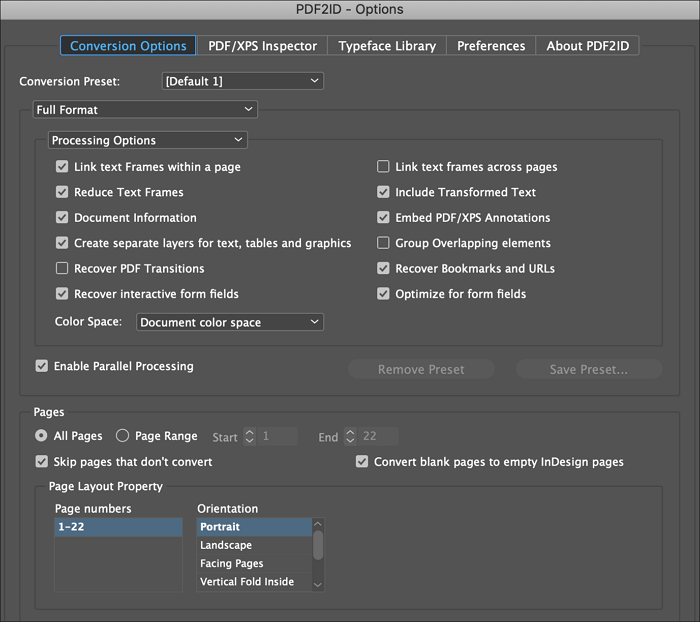The width and height of the screenshot is (700, 622).
Task: Expand the Full Format dropdown
Action: coord(145,109)
